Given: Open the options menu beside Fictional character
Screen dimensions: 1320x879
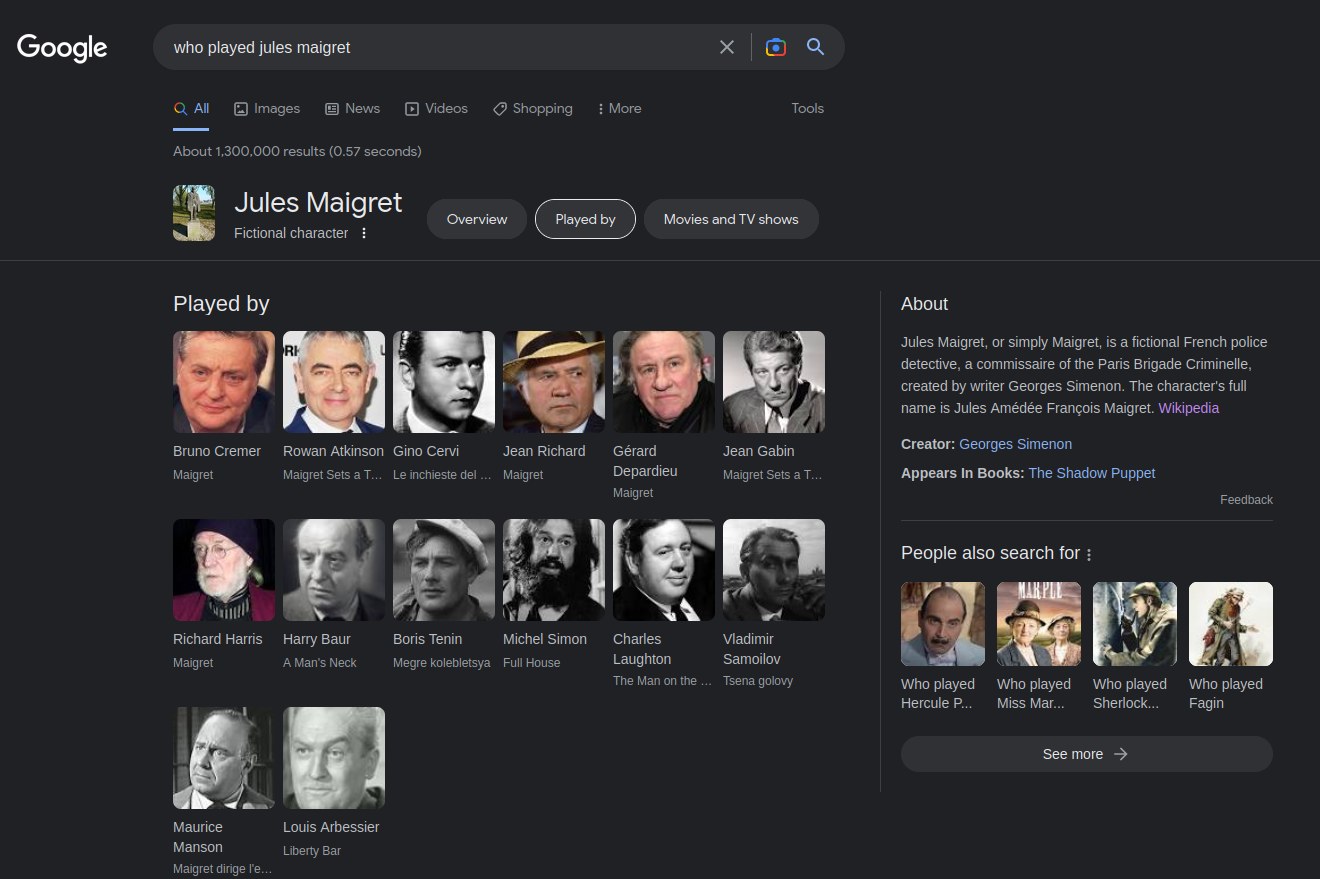Looking at the screenshot, I should [364, 233].
